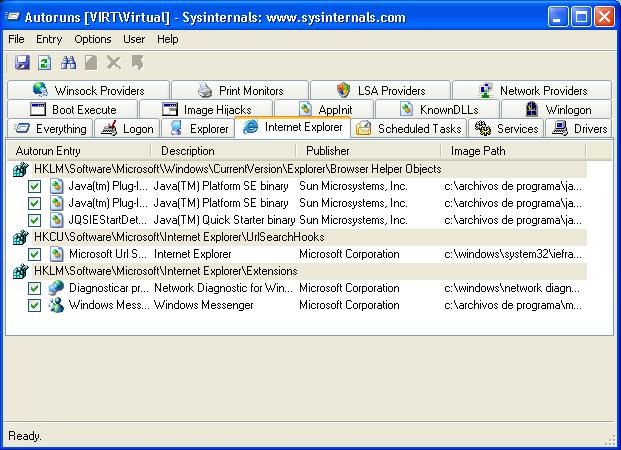Switch to the Boot Execute tab
The image size is (621, 450).
tap(73, 109)
